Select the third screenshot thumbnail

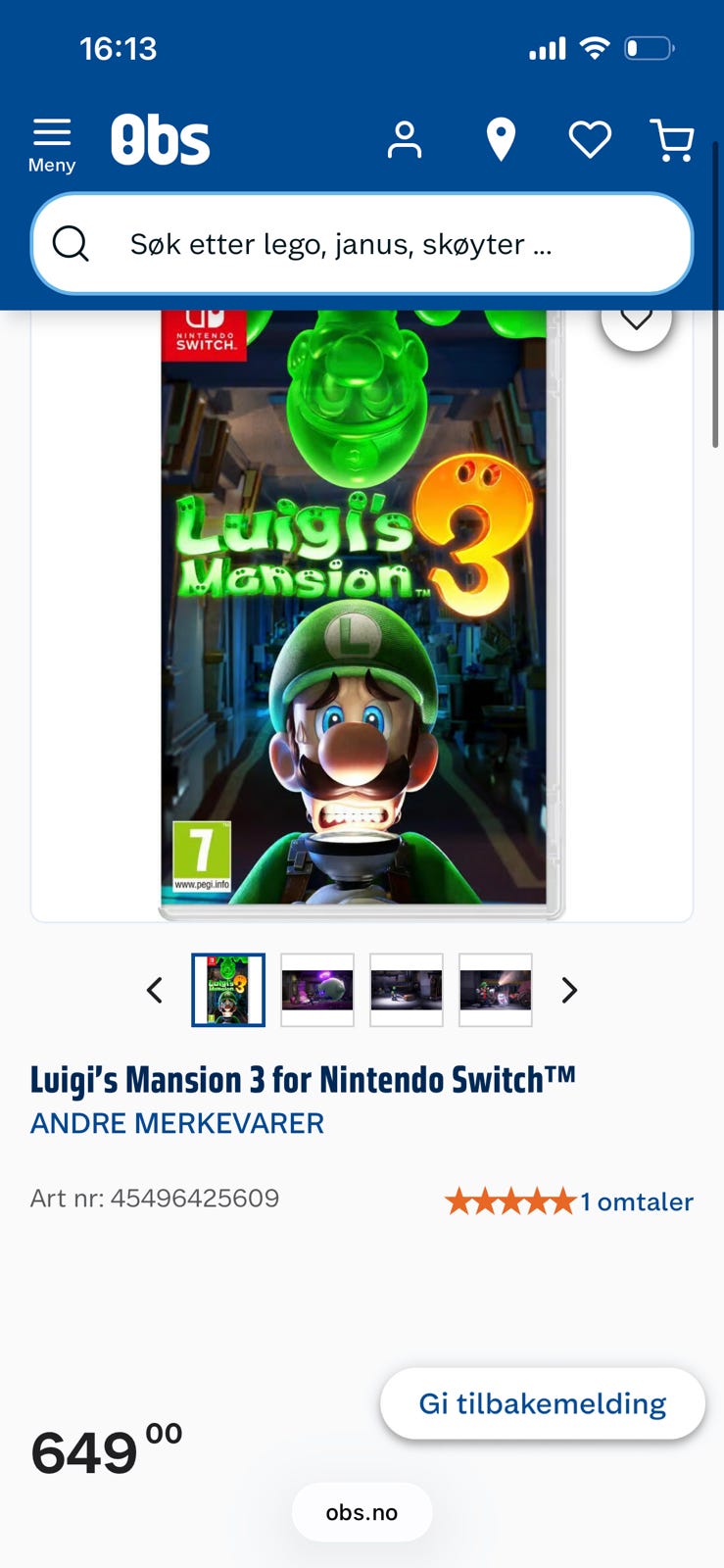pos(407,990)
